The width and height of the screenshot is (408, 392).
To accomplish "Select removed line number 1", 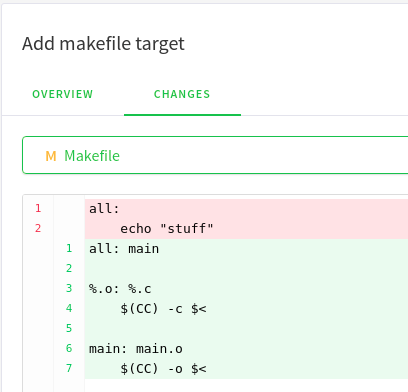I will coord(38,208).
